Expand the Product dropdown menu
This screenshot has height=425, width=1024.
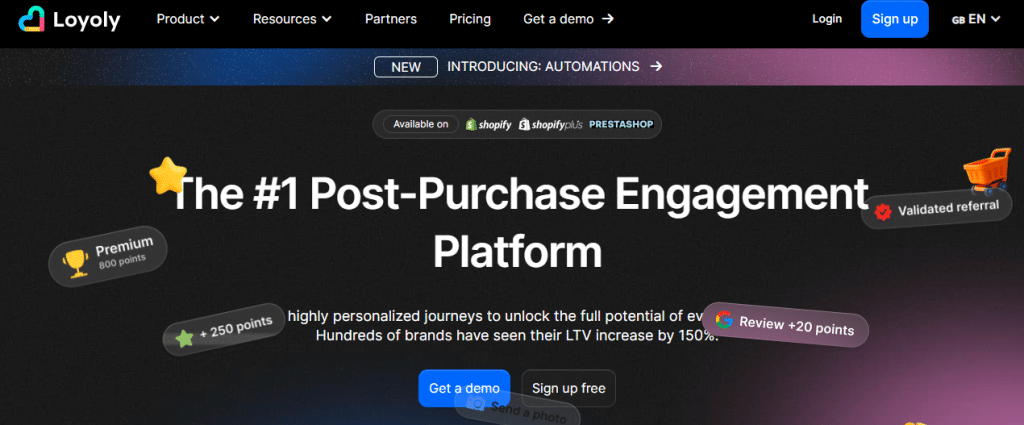[187, 19]
